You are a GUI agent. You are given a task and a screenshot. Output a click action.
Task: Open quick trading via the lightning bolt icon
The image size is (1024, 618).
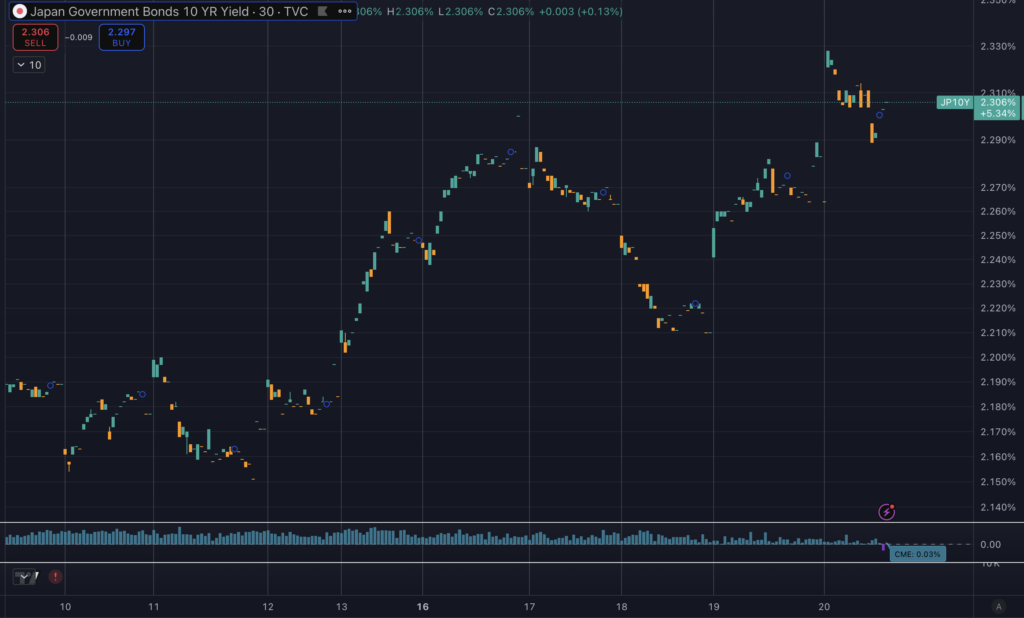[x=887, y=512]
